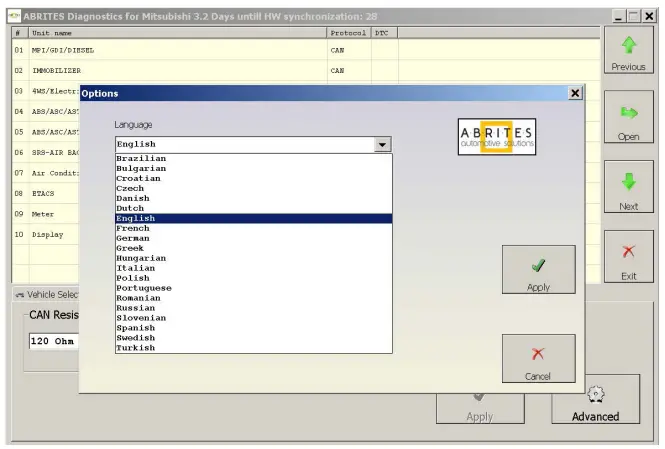Select unit row 01 MPI/GDI/DIESEL
This screenshot has width=665, height=449.
tap(306, 50)
